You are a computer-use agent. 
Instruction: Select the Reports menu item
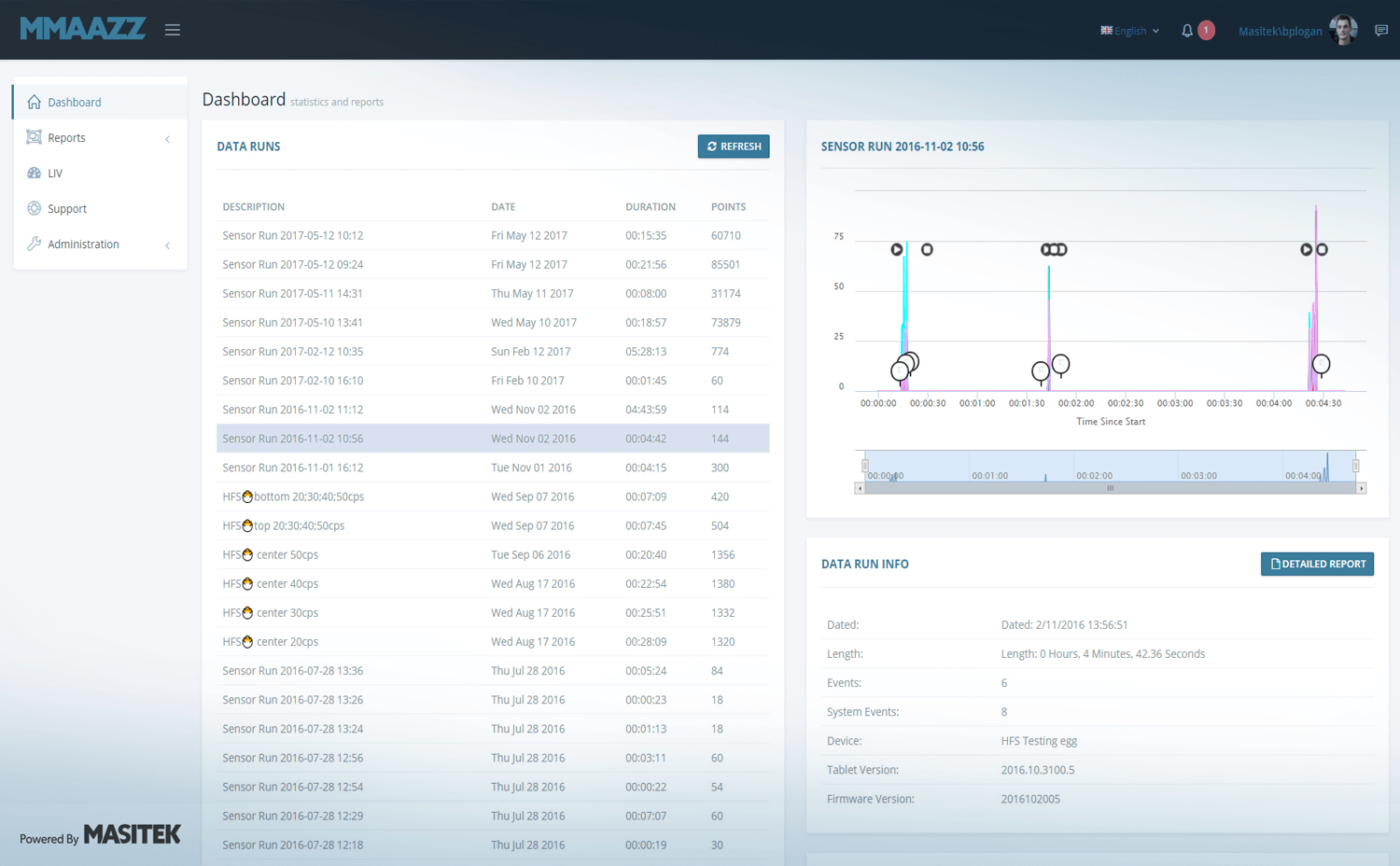pos(66,138)
